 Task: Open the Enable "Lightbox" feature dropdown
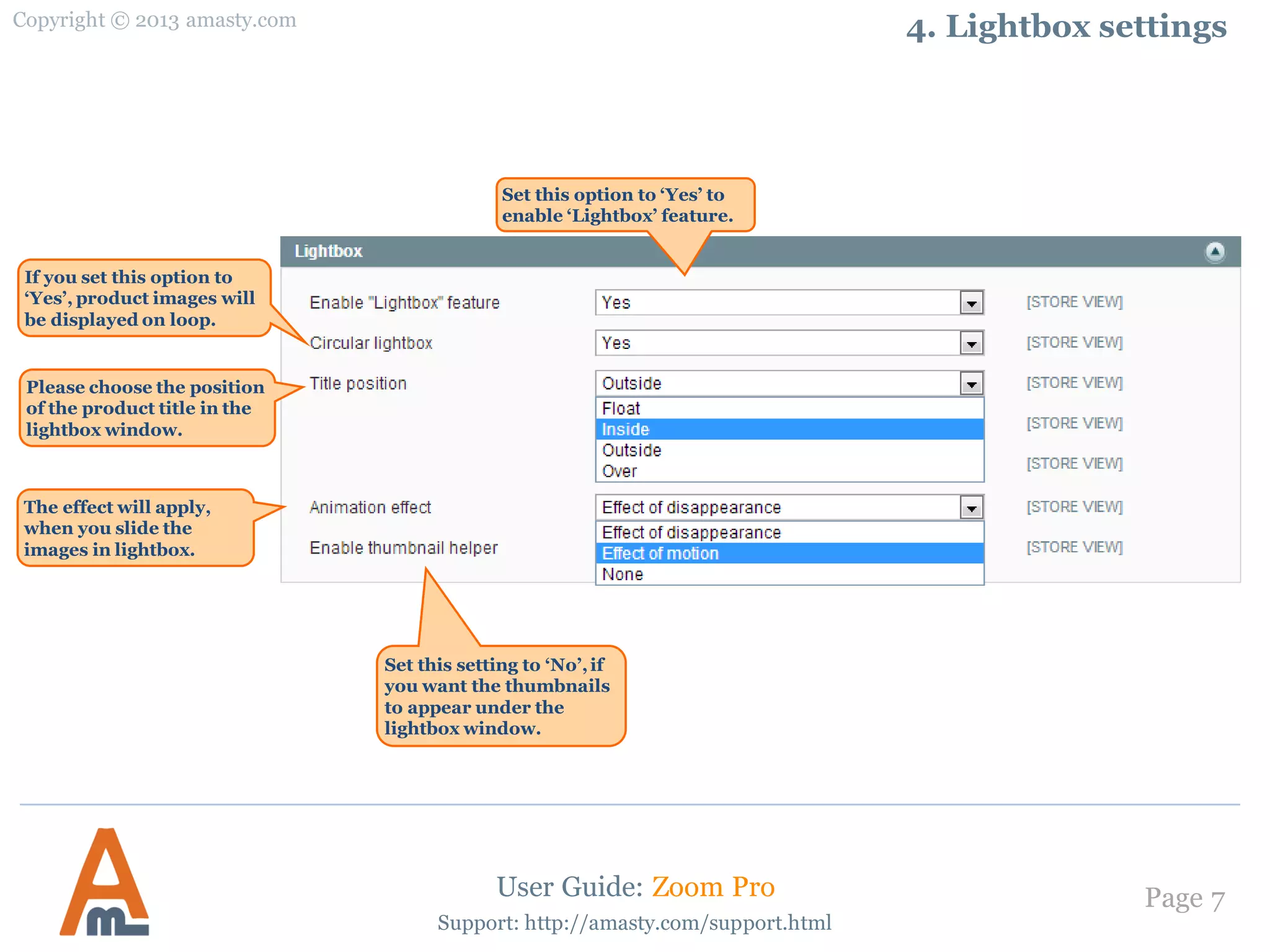789,302
